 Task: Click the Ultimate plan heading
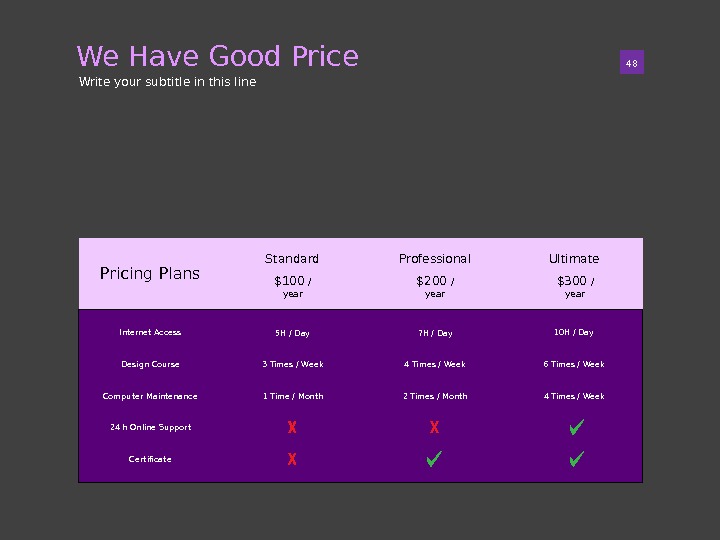[574, 259]
